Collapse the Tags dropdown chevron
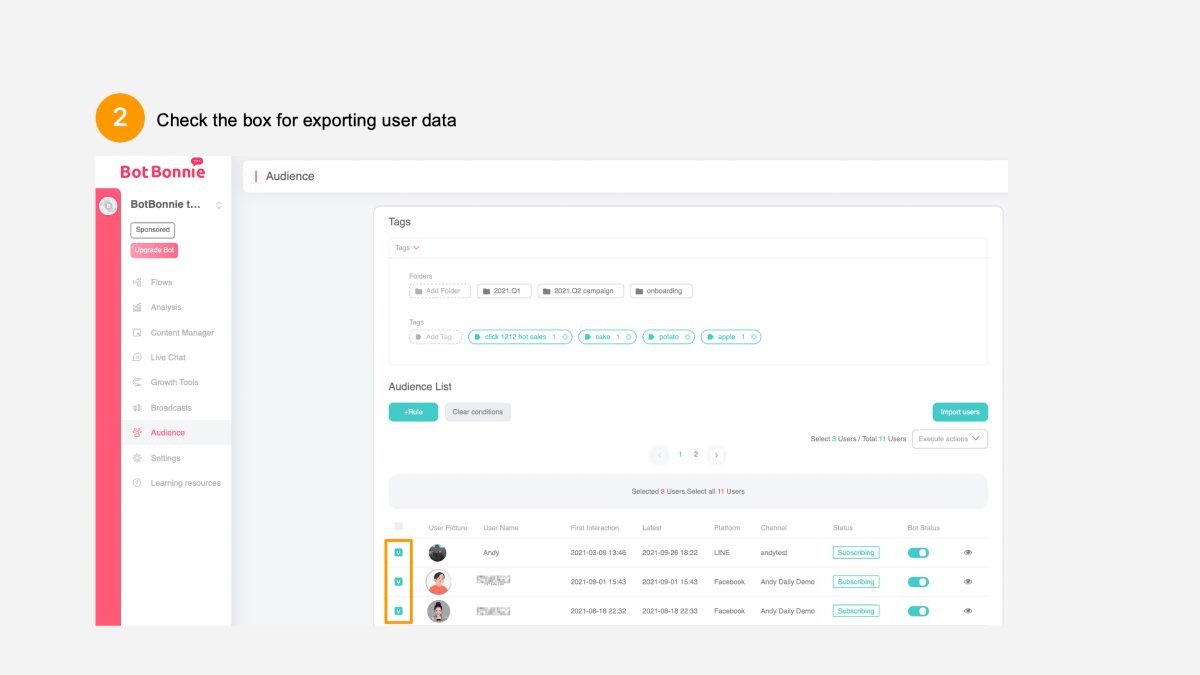1200x675 pixels. [416, 248]
